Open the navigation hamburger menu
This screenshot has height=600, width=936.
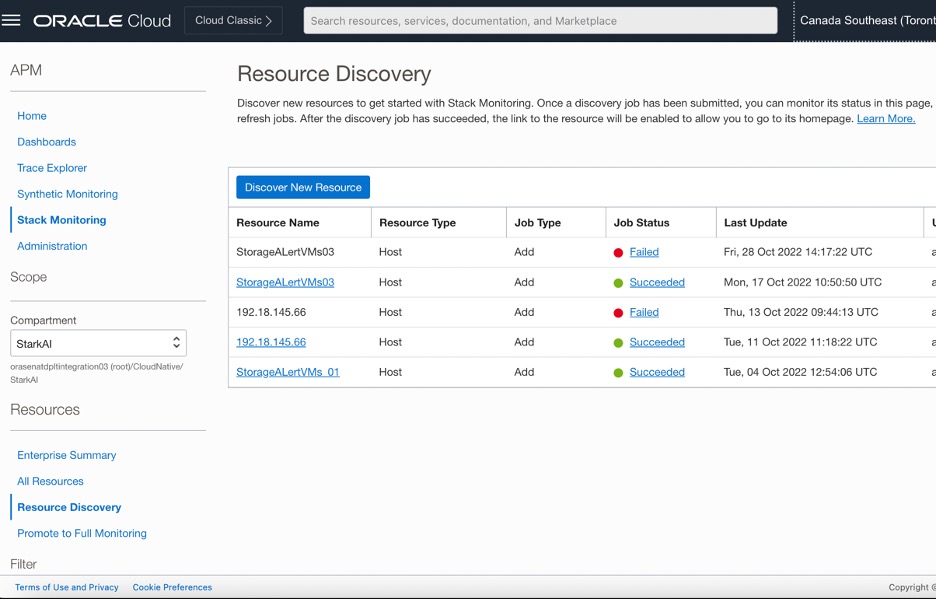(x=12, y=19)
